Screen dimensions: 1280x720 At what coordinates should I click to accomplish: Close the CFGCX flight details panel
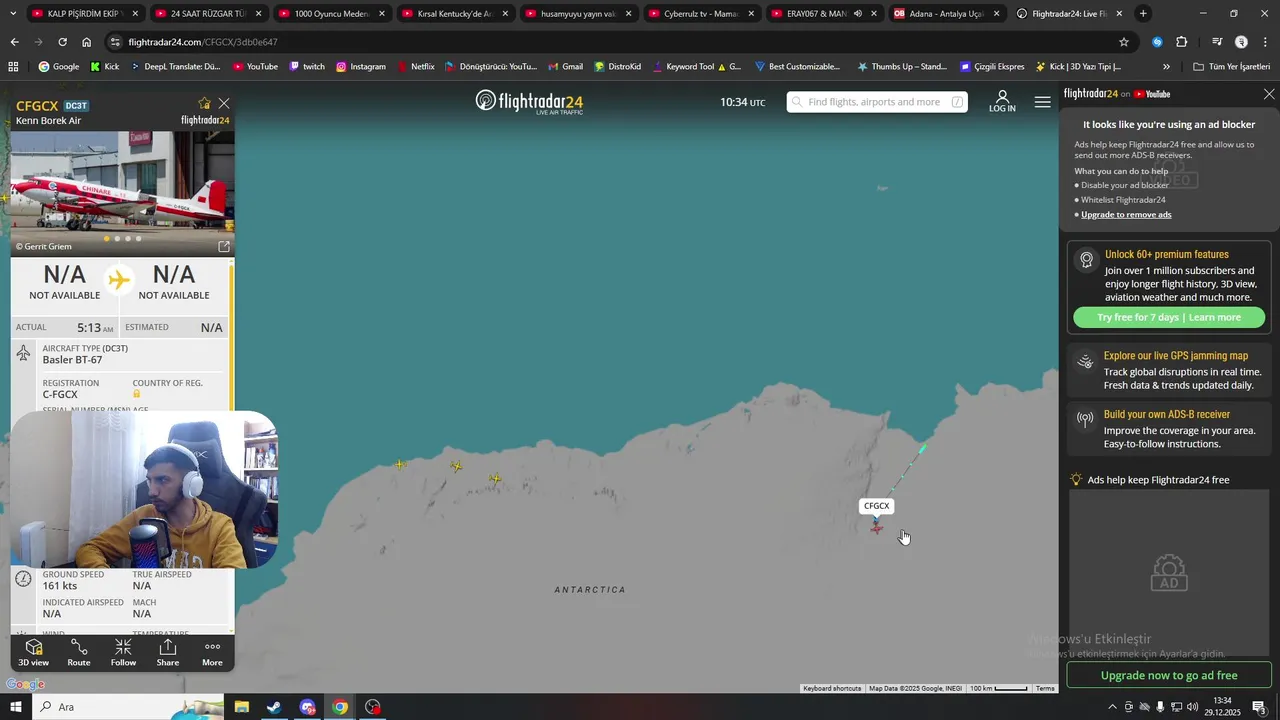click(x=224, y=103)
